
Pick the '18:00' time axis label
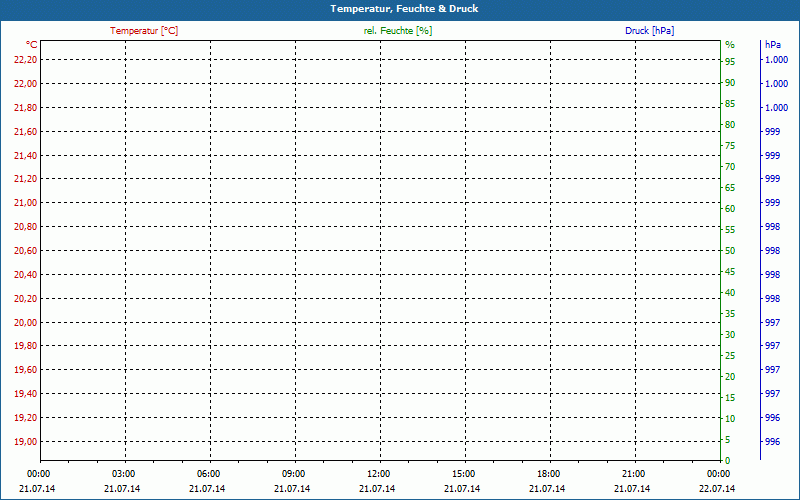(x=549, y=474)
